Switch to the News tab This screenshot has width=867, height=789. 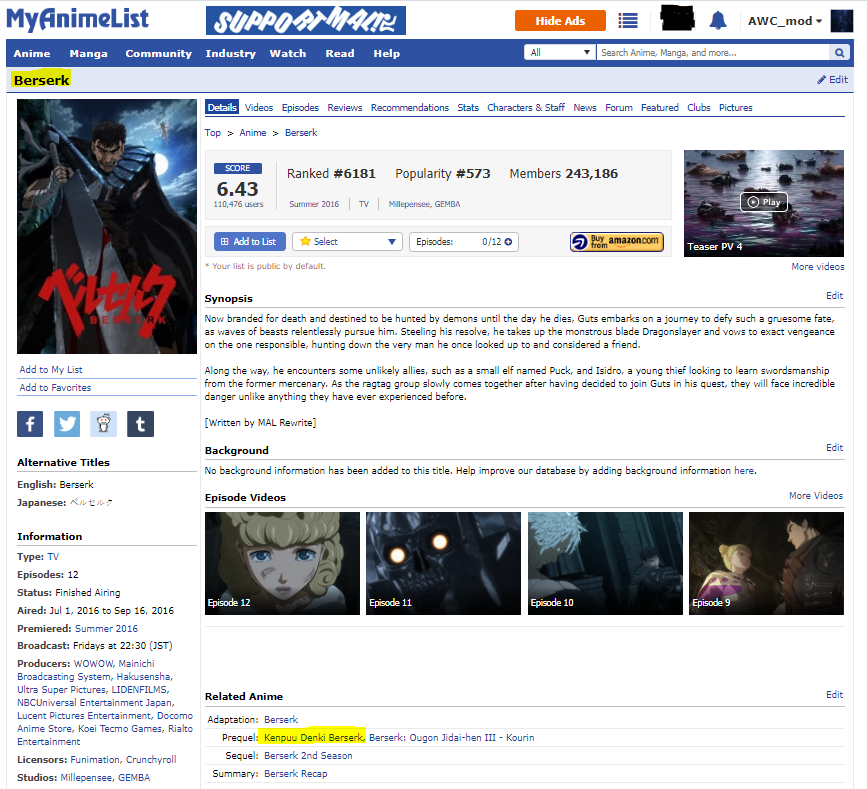[584, 108]
